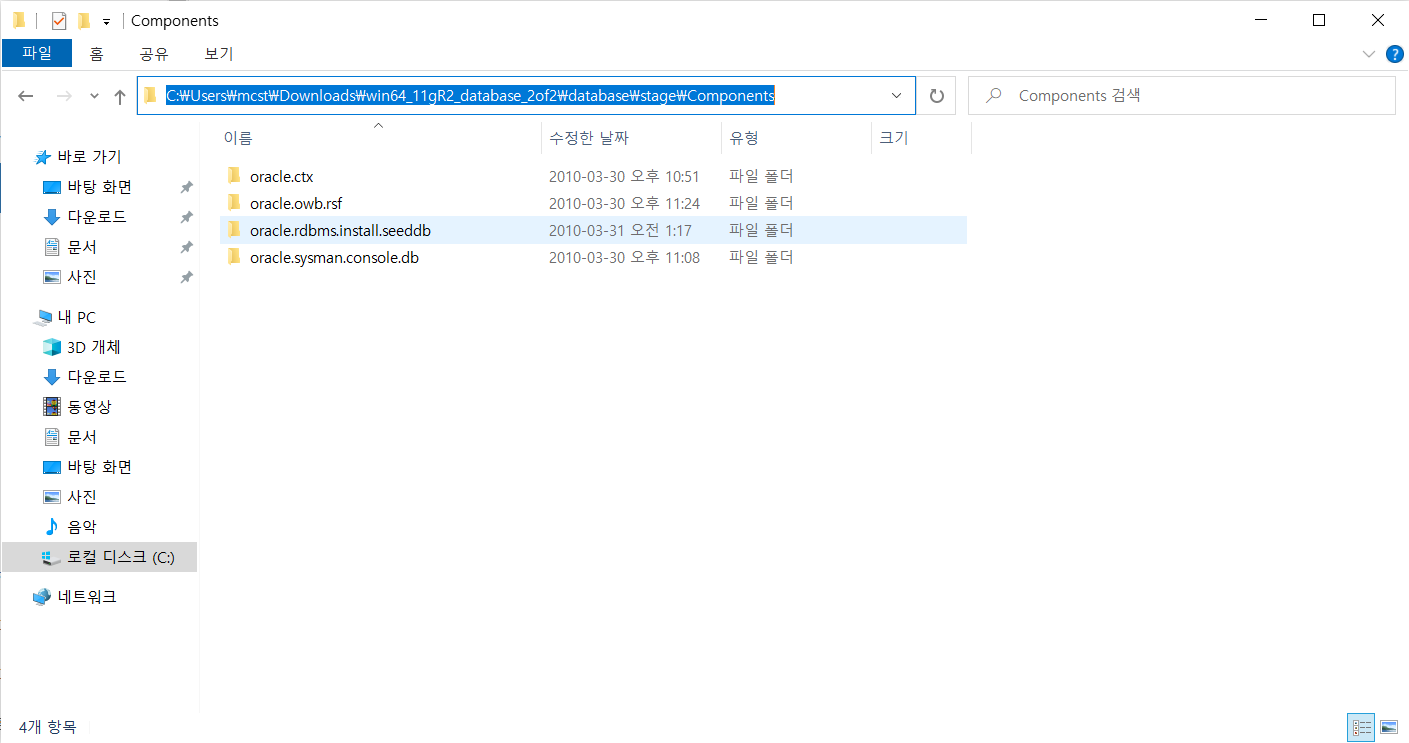Open 문서 under 내 PC
This screenshot has height=743, width=1409.
point(82,437)
